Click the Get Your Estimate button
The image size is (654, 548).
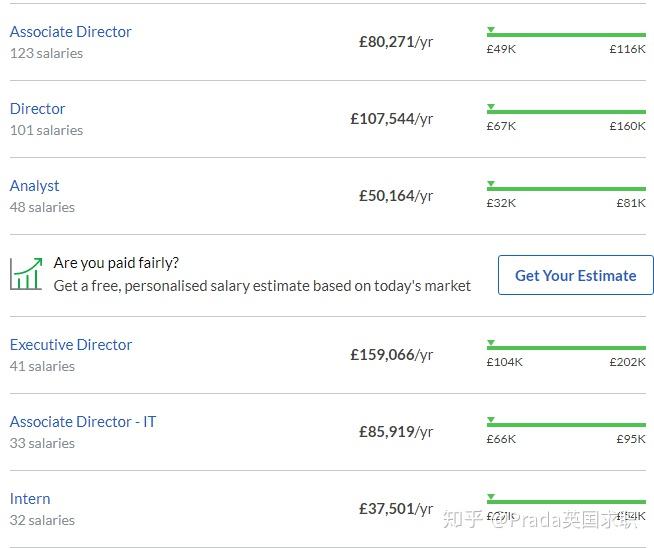575,275
